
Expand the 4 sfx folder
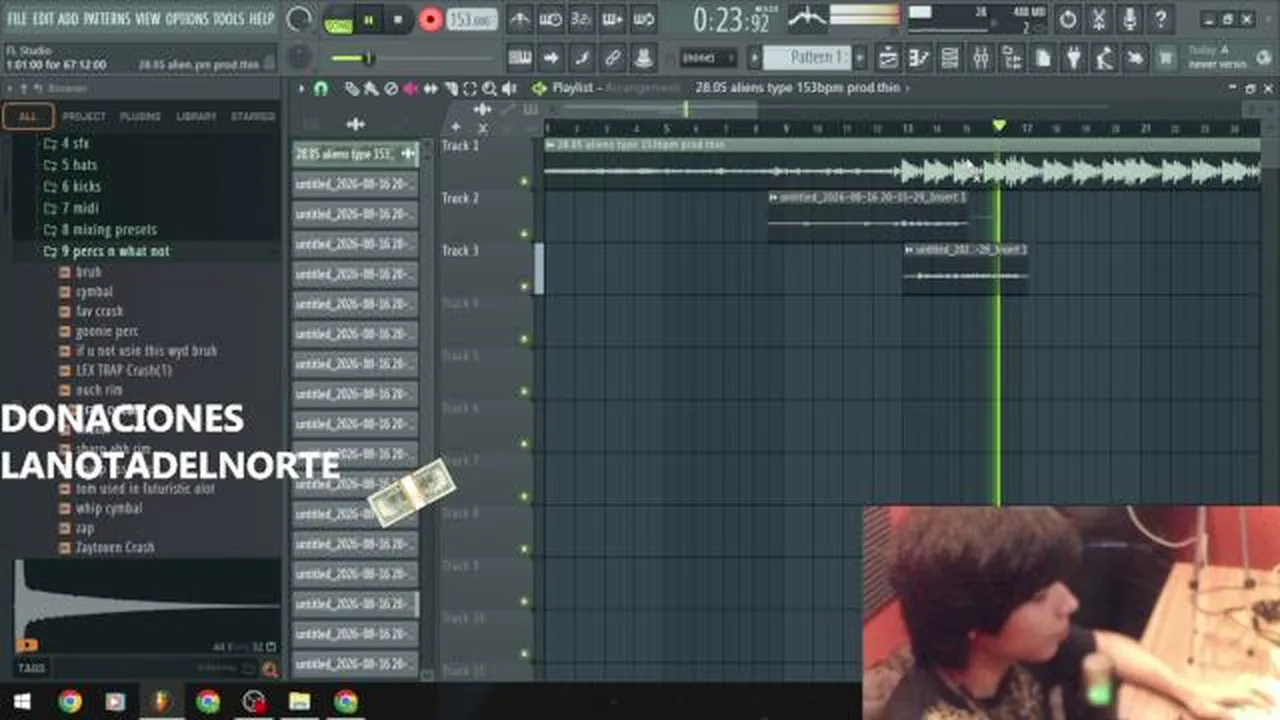pos(66,143)
